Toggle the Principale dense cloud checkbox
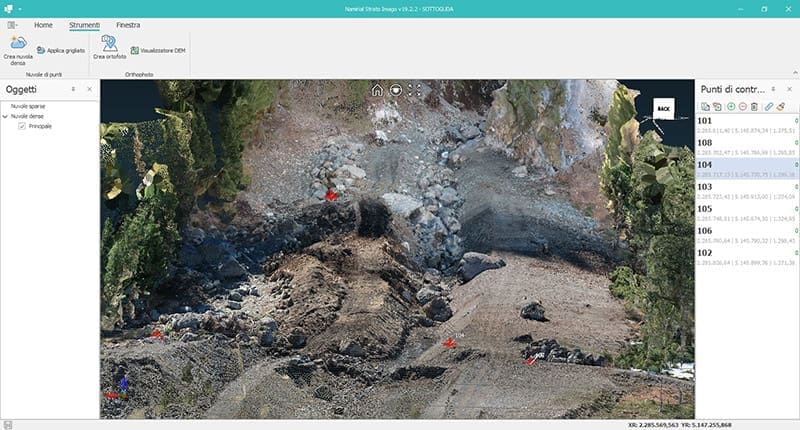 coord(22,126)
